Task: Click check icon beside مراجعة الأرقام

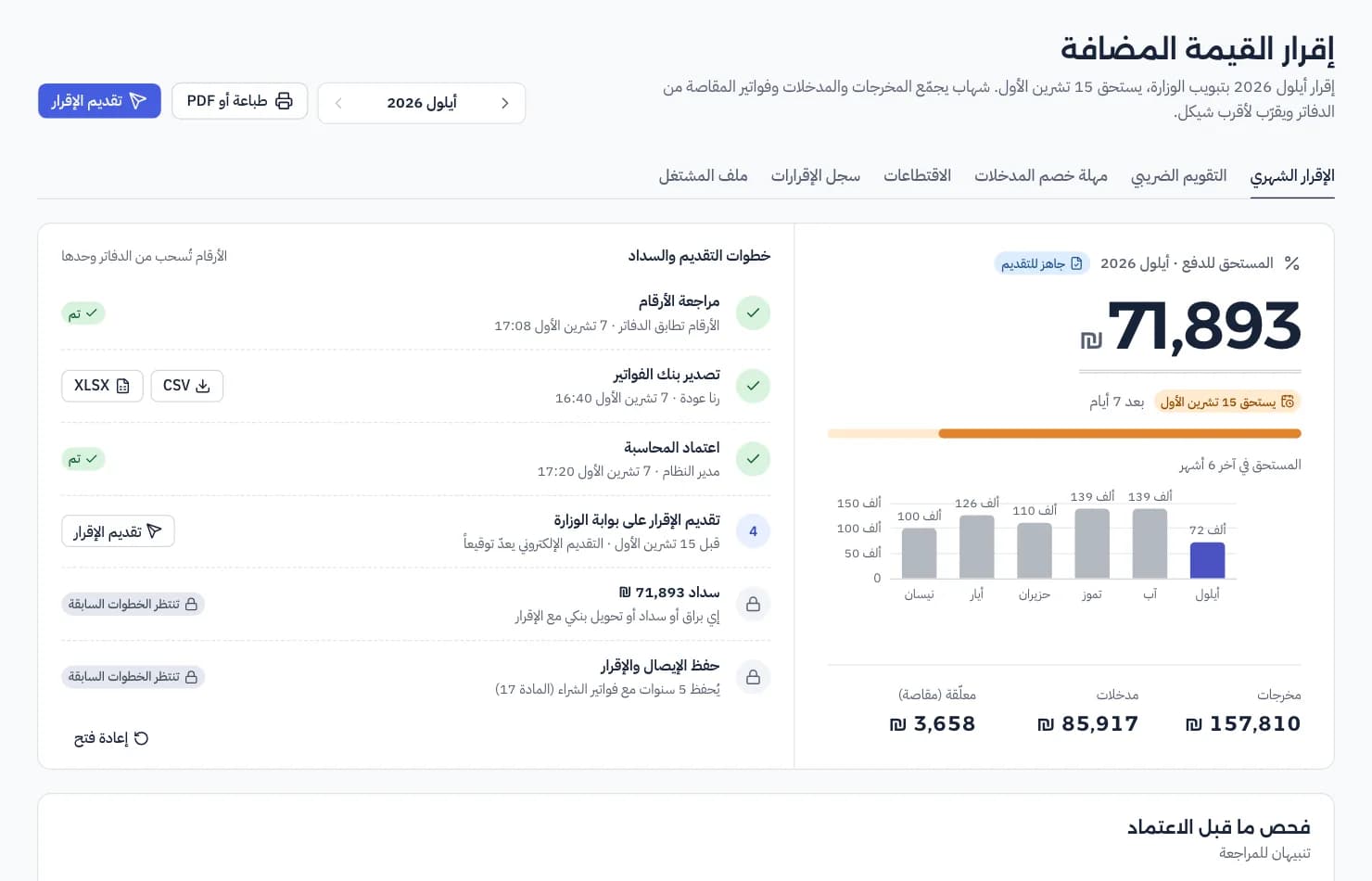Action: [x=753, y=313]
